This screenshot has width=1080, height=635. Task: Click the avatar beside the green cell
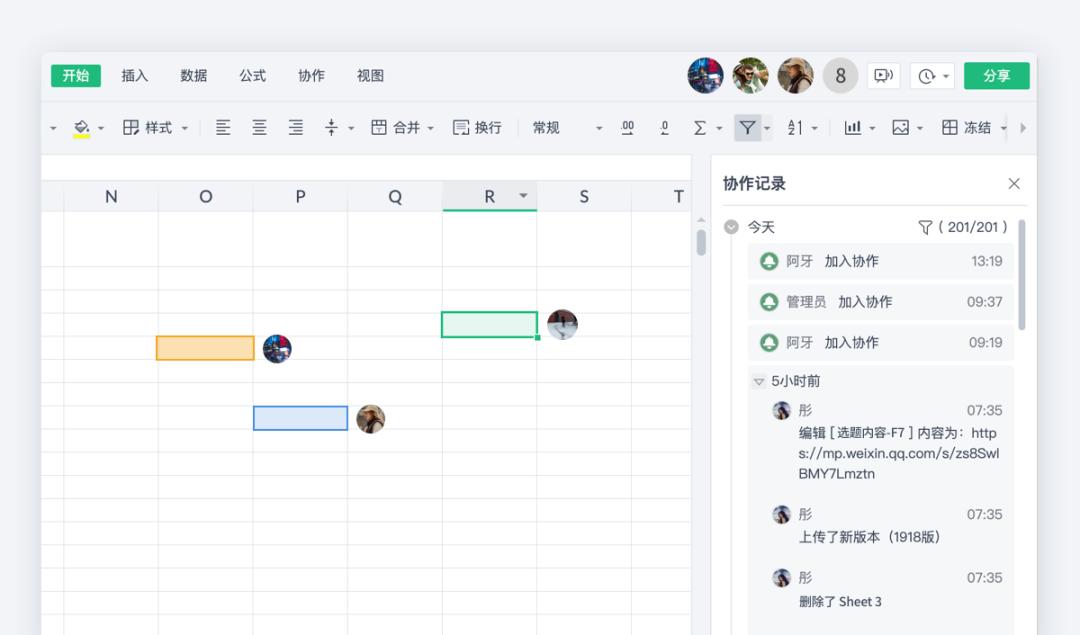pyautogui.click(x=562, y=324)
